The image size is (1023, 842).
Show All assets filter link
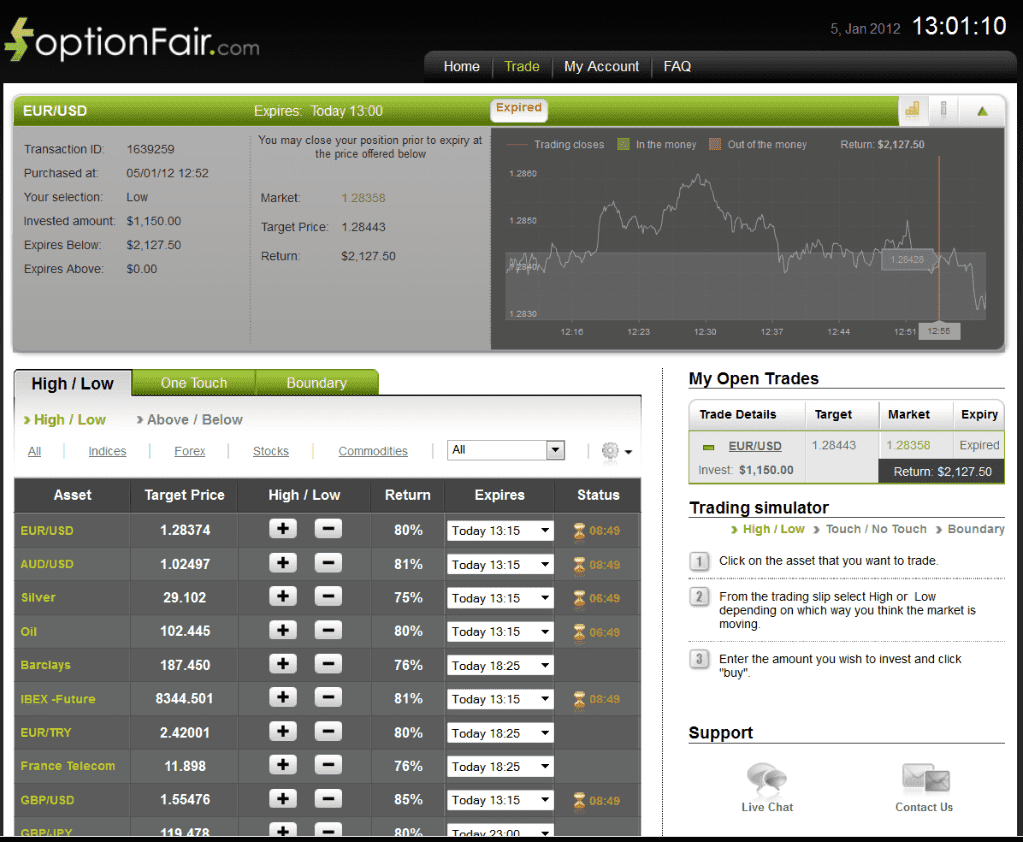[35, 451]
